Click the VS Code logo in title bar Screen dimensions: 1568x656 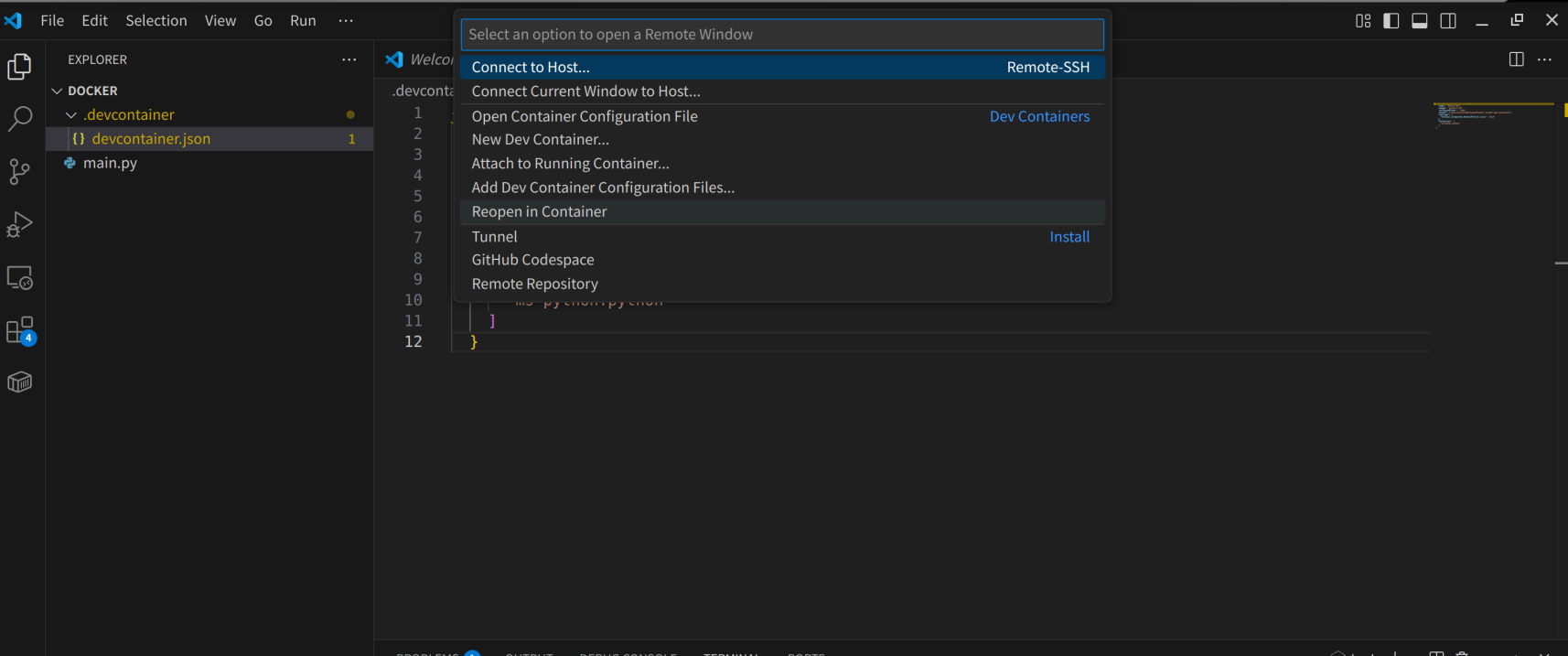click(x=14, y=20)
